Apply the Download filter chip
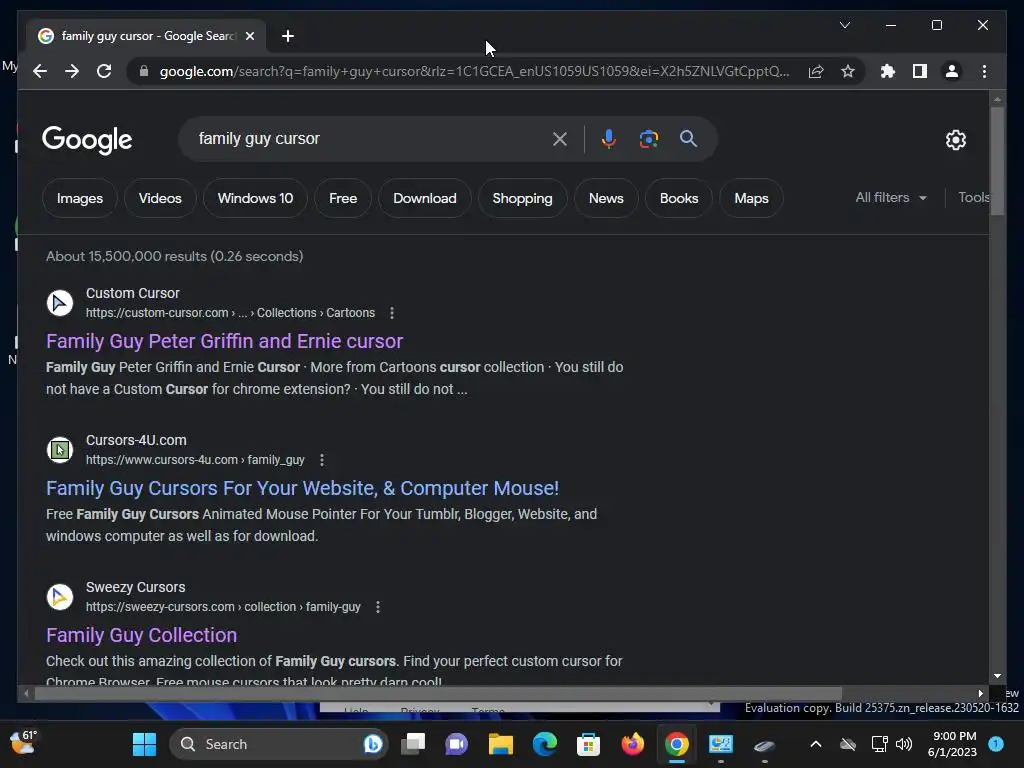The image size is (1024, 768). (424, 198)
